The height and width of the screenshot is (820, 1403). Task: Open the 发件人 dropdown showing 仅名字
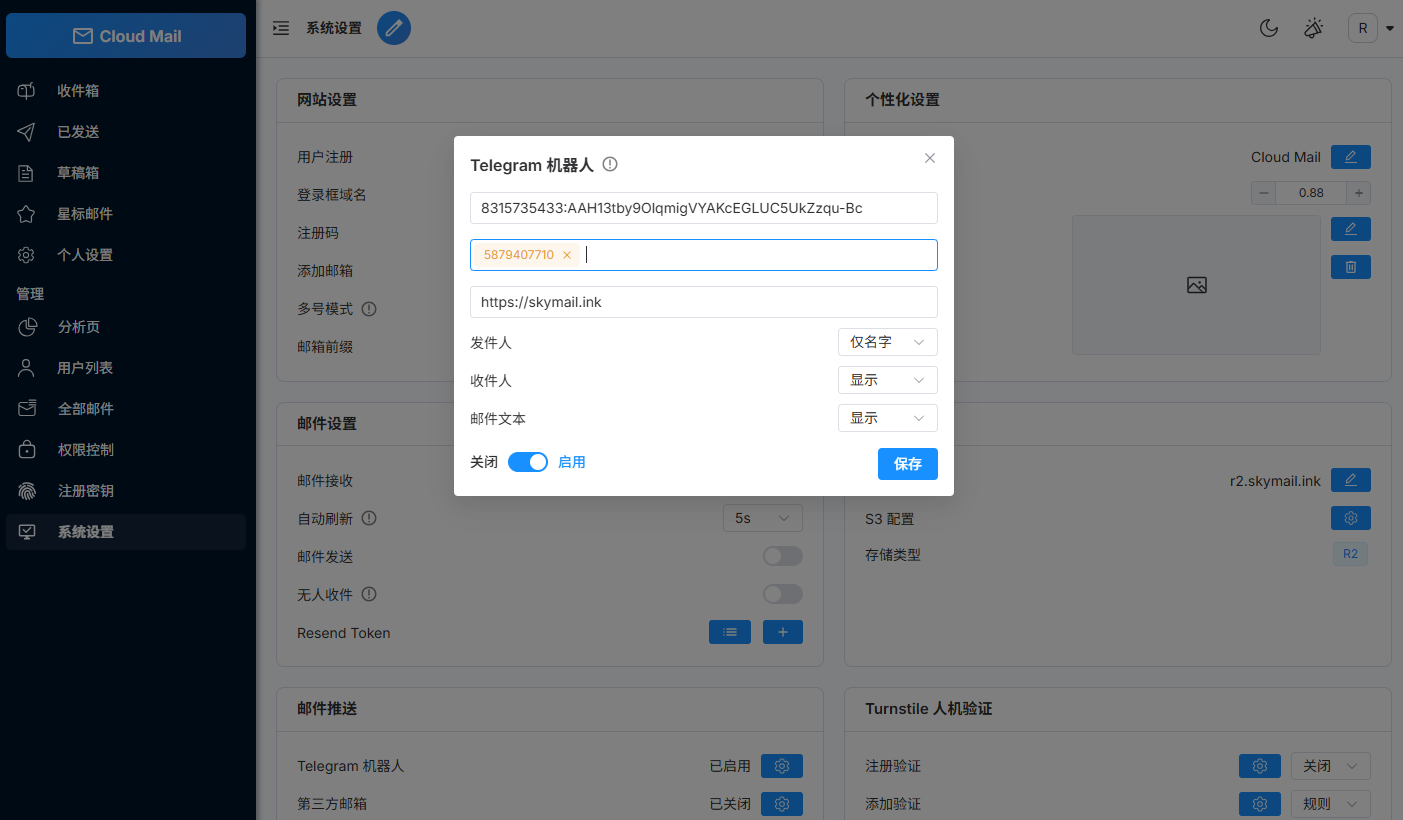coord(887,342)
